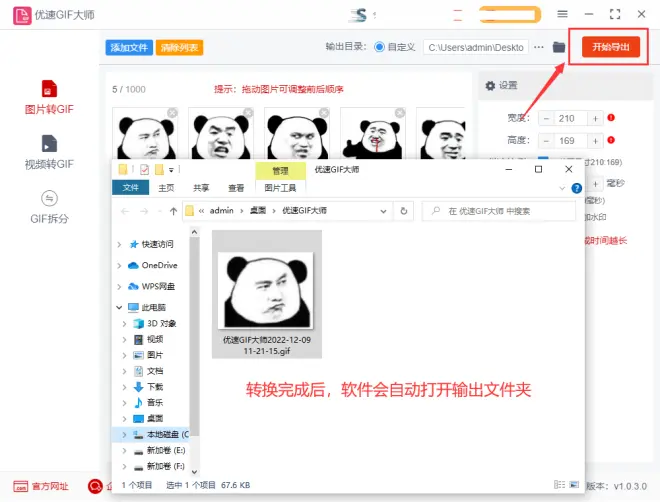This screenshot has height=502, width=660.
Task: Click the 添加文件 button
Action: (129, 48)
